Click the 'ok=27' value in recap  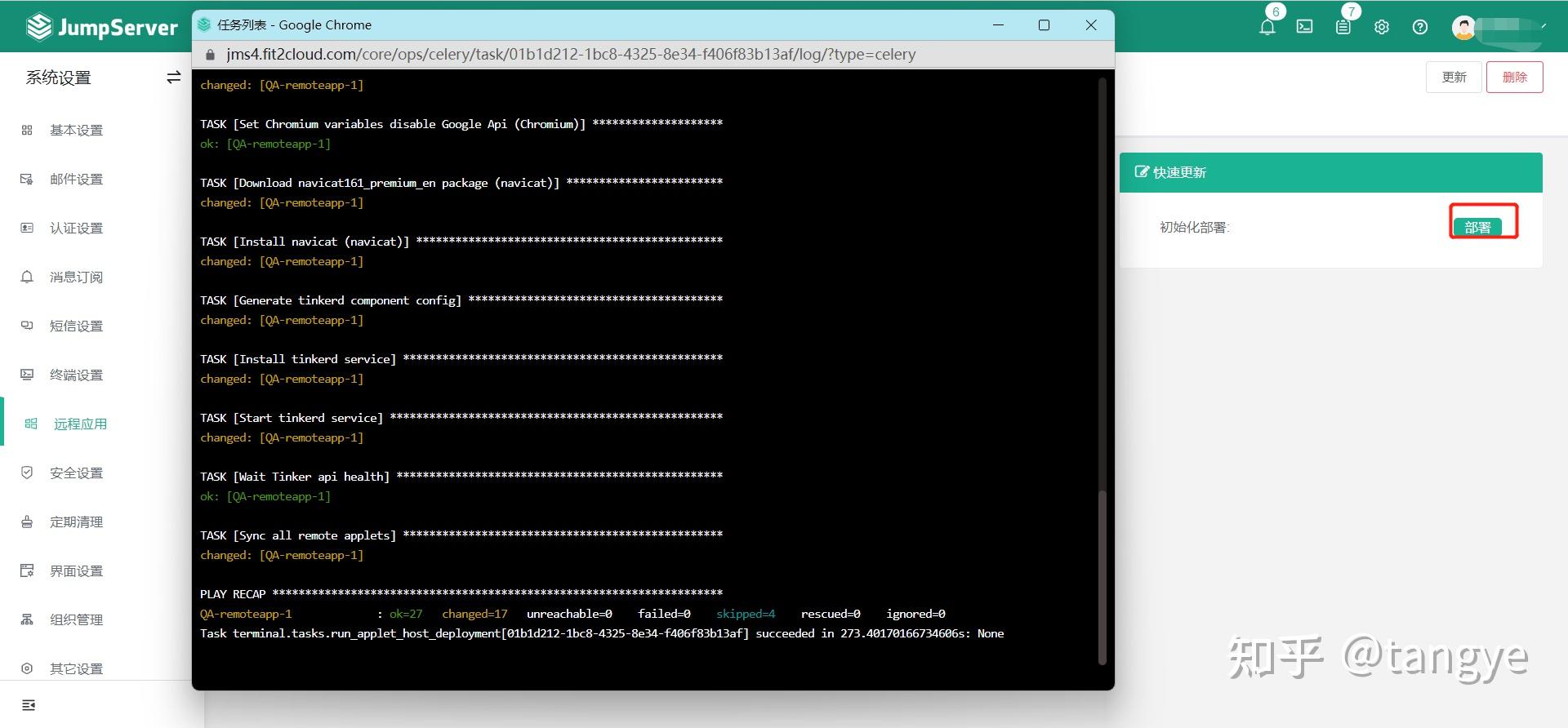pos(406,614)
